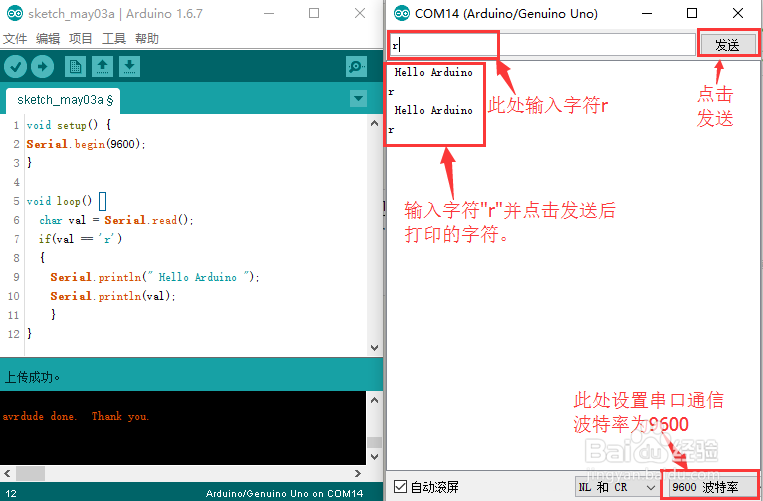Open a sketch with the Open icon
763x501 pixels.
pos(102,67)
